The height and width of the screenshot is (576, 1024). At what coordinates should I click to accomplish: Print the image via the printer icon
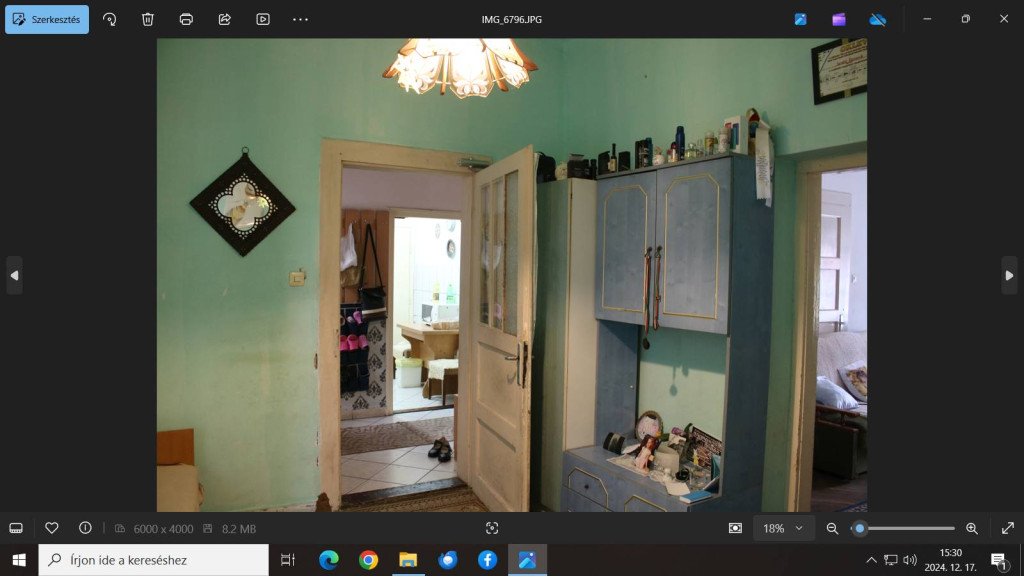(186, 19)
